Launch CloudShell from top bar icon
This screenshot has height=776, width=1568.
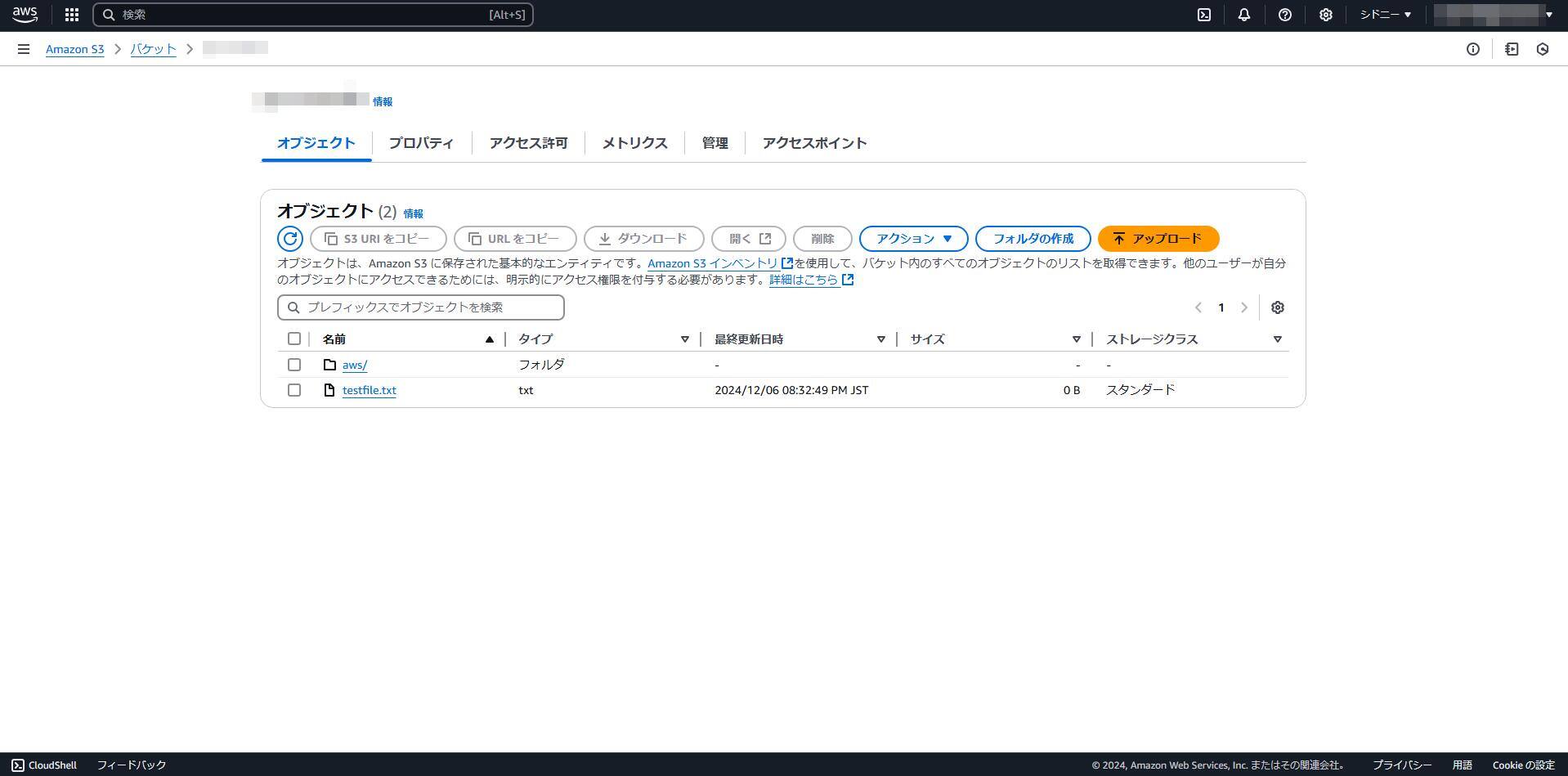click(x=1204, y=15)
